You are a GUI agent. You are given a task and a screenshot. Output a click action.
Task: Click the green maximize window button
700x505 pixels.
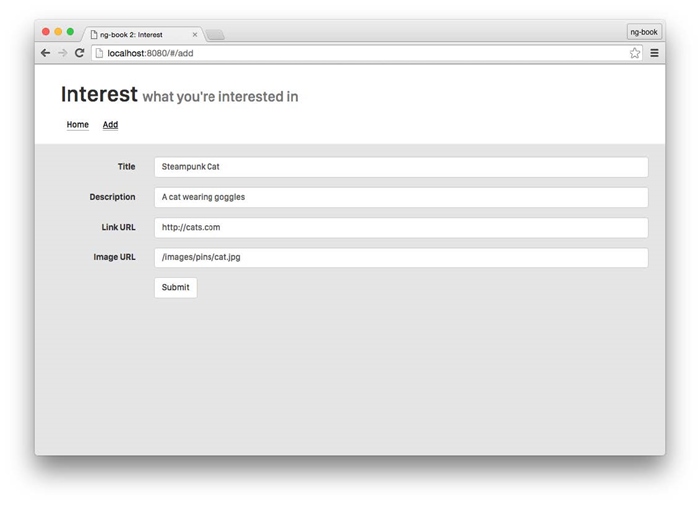70,32
